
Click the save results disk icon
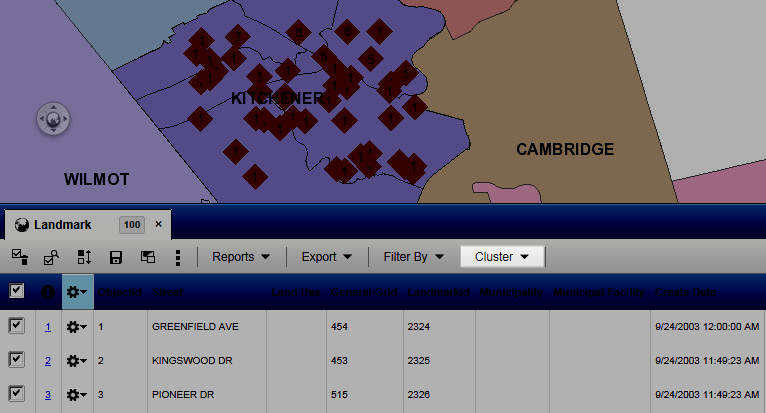coord(116,257)
